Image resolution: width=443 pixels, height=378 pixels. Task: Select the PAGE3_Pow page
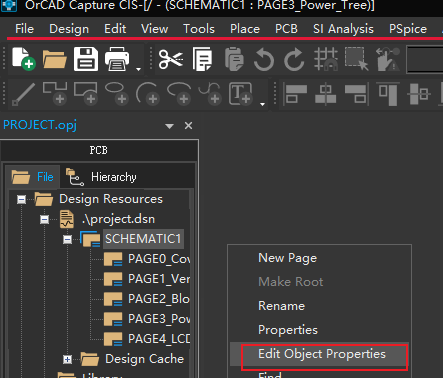tap(159, 319)
